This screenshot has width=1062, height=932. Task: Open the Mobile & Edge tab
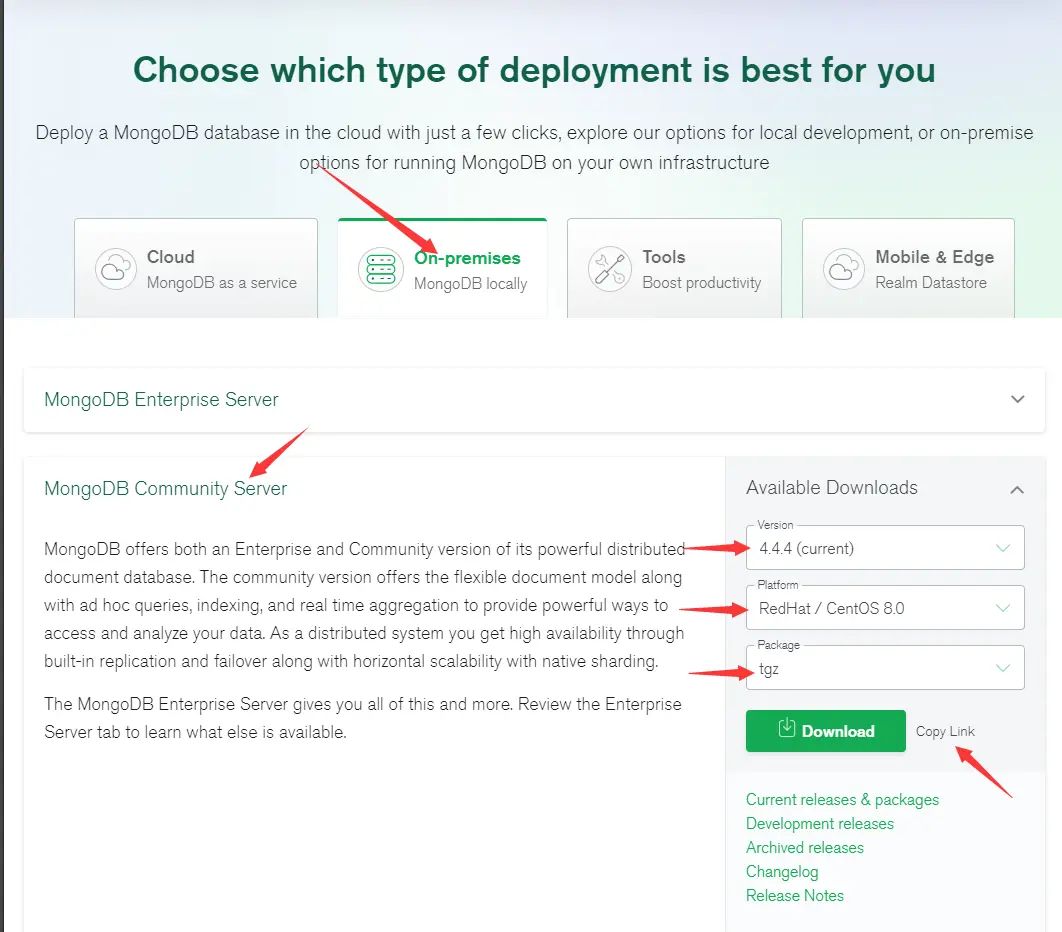[908, 269]
